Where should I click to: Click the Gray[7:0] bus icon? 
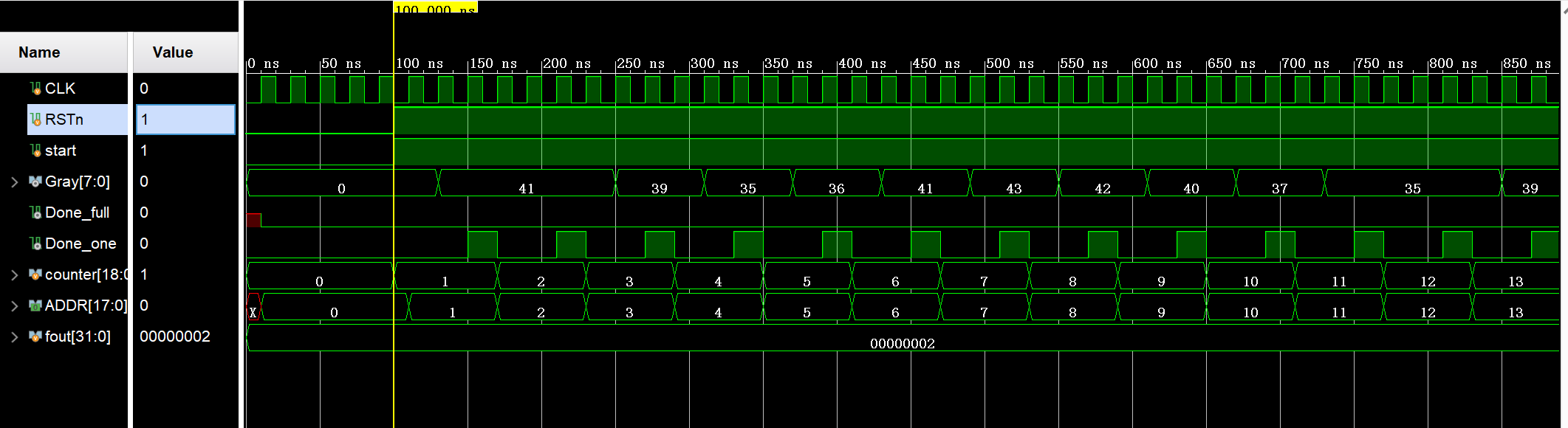tap(35, 182)
